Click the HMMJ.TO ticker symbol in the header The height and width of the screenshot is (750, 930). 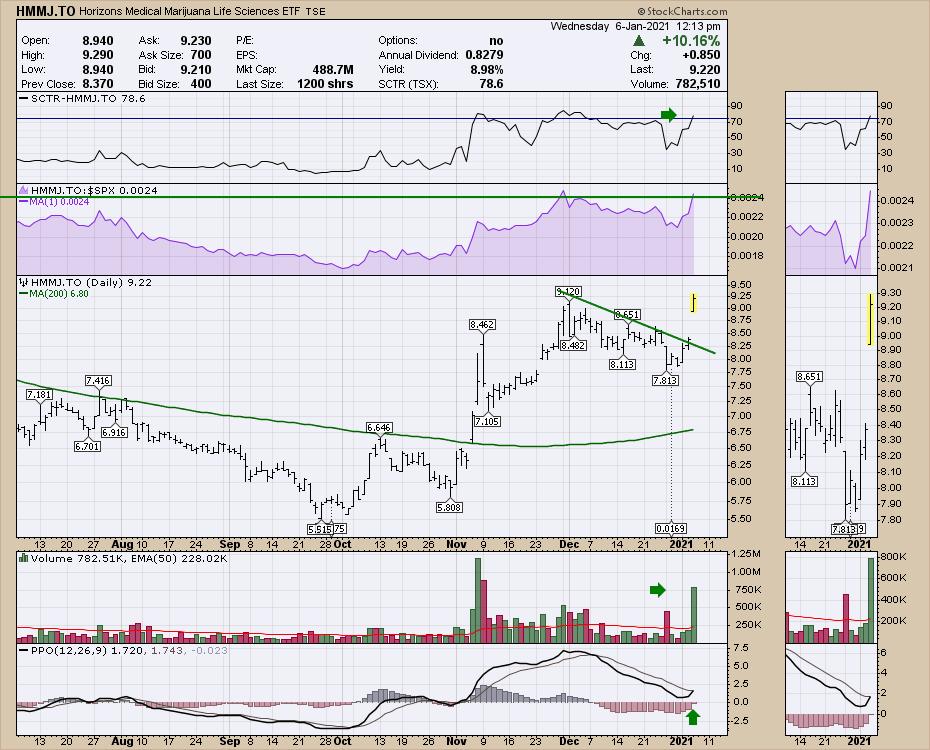tap(46, 11)
